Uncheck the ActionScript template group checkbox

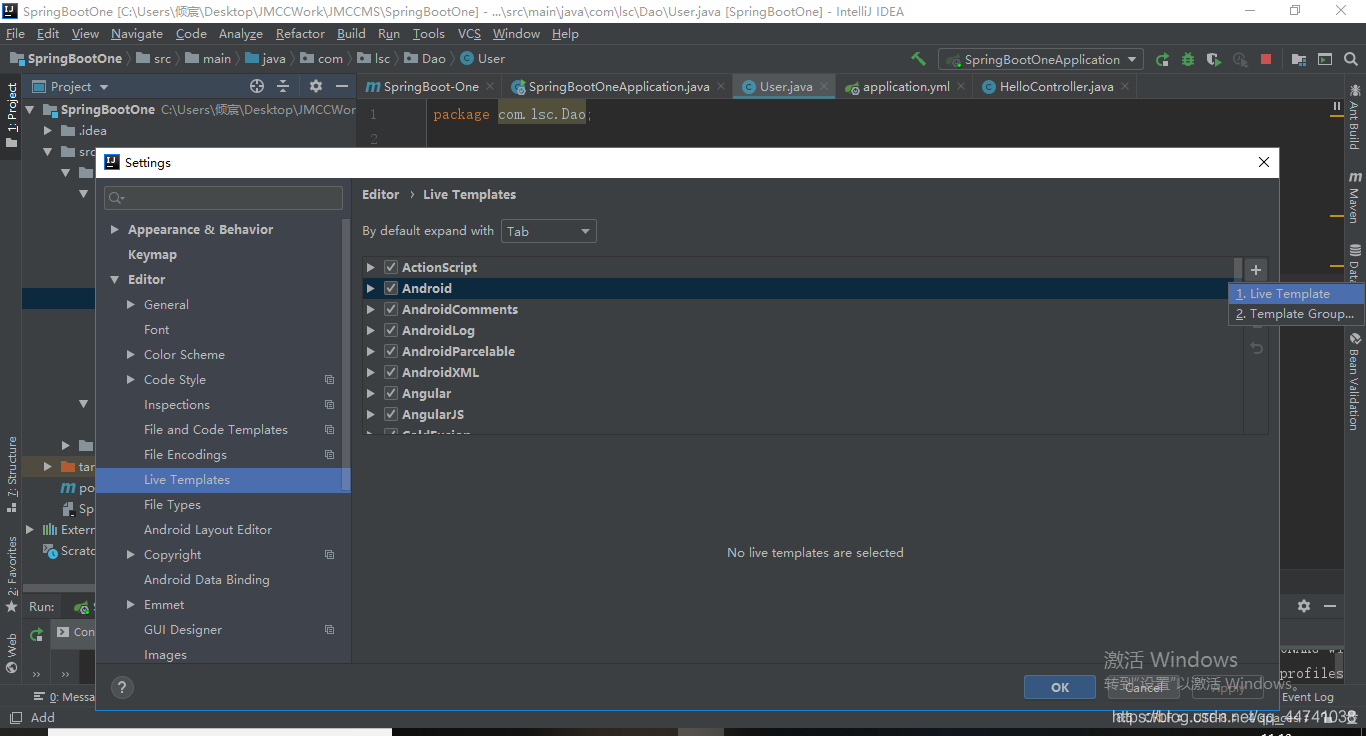391,267
